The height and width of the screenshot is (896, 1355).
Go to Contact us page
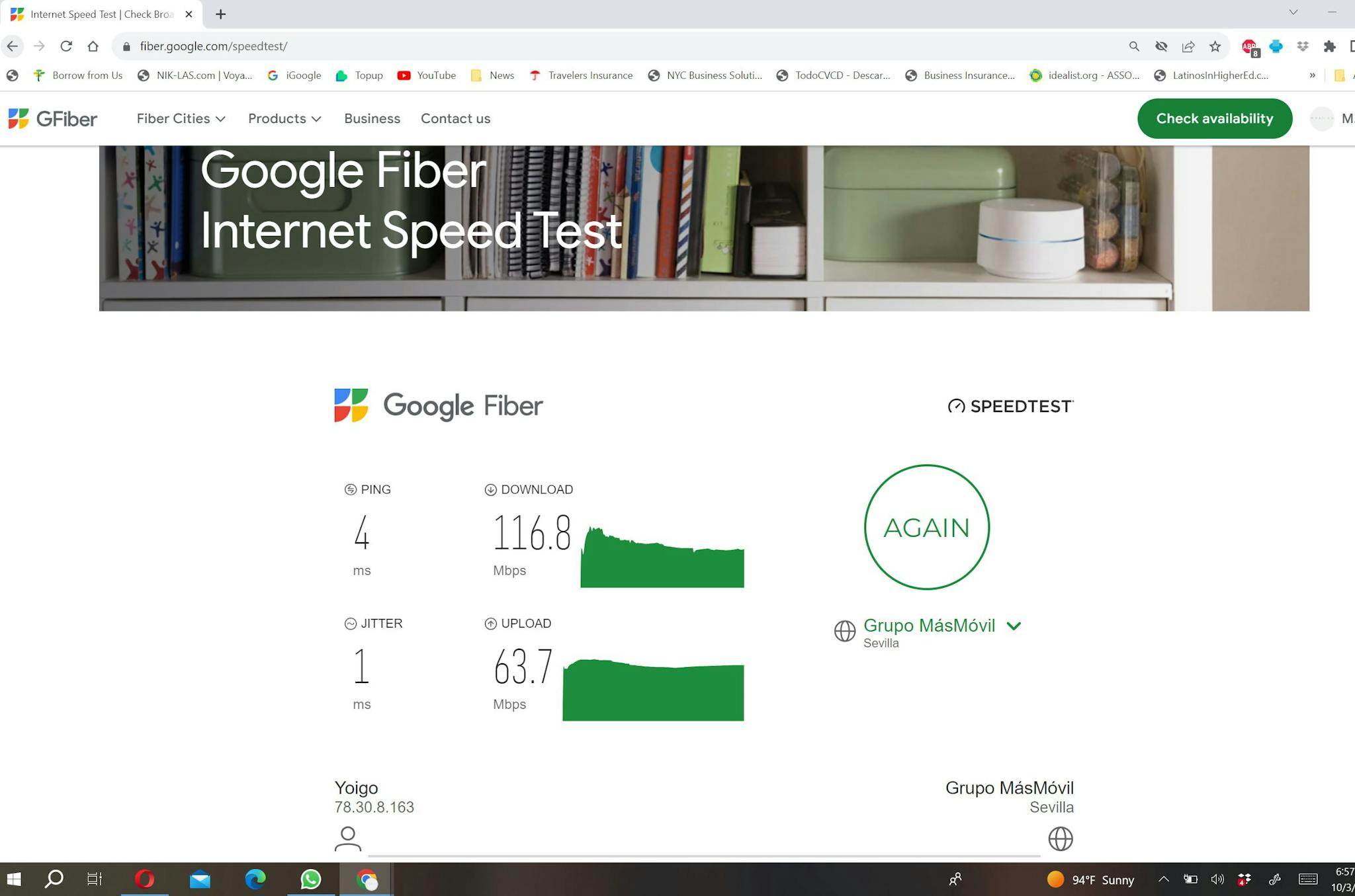click(x=455, y=119)
